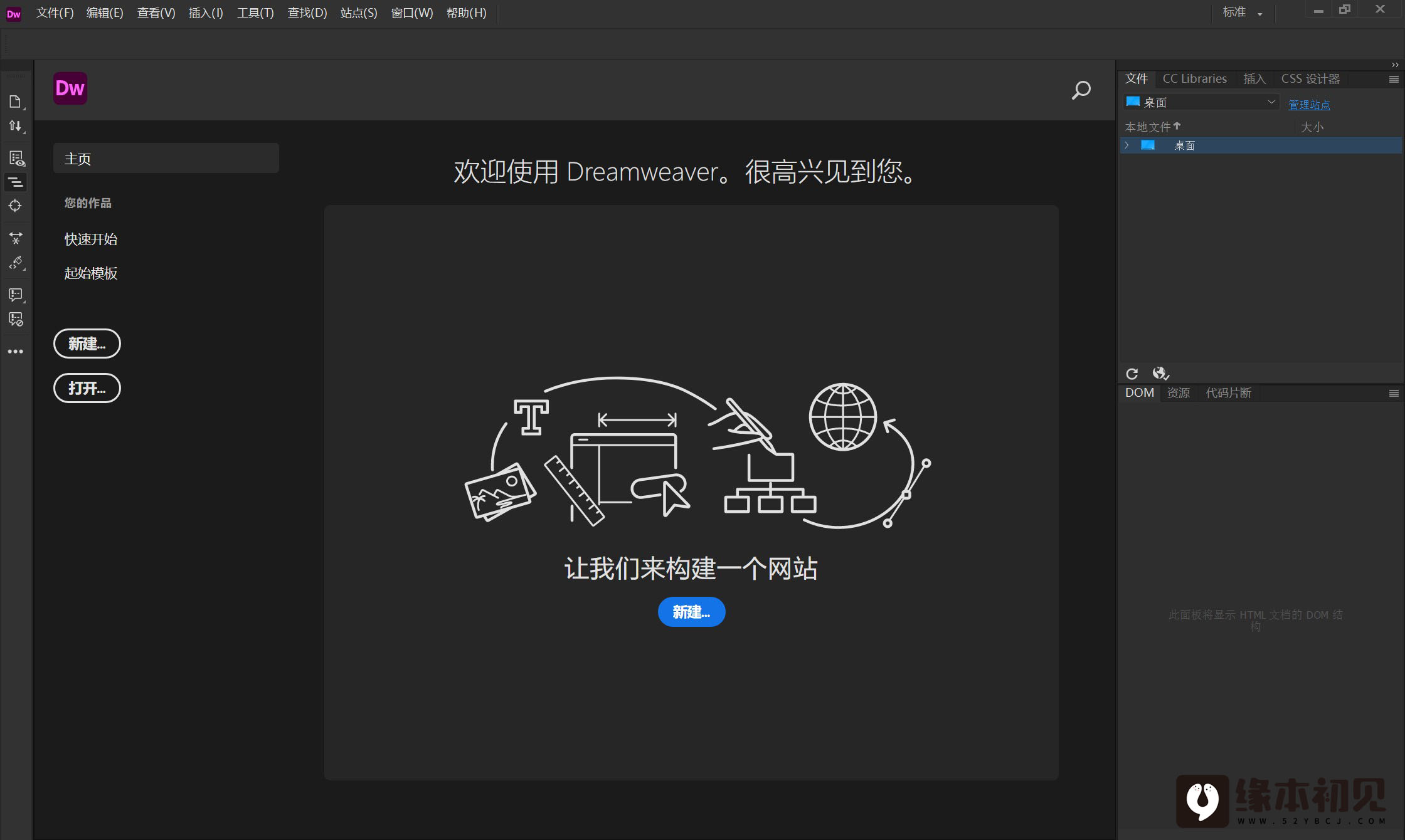Open Customize Toolbar three-dots icon
The width and height of the screenshot is (1405, 840).
tap(16, 352)
